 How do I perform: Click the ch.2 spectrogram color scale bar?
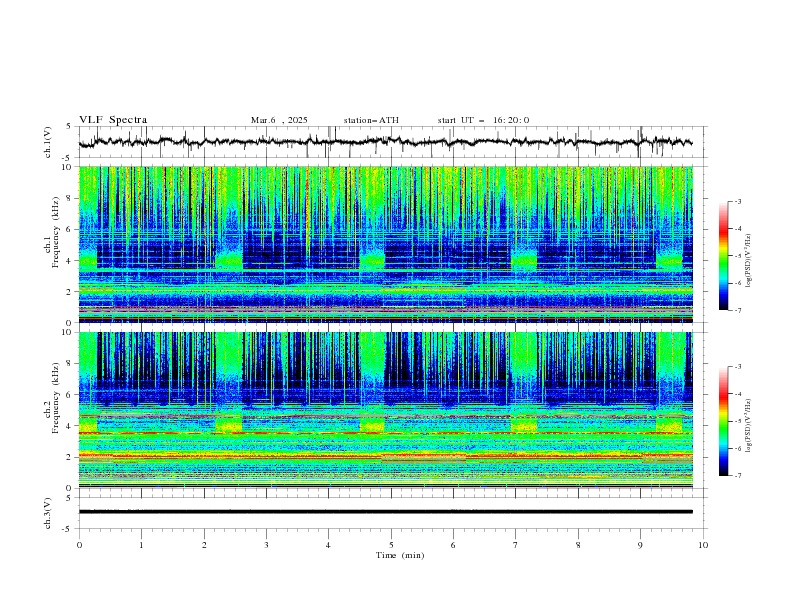pos(723,421)
